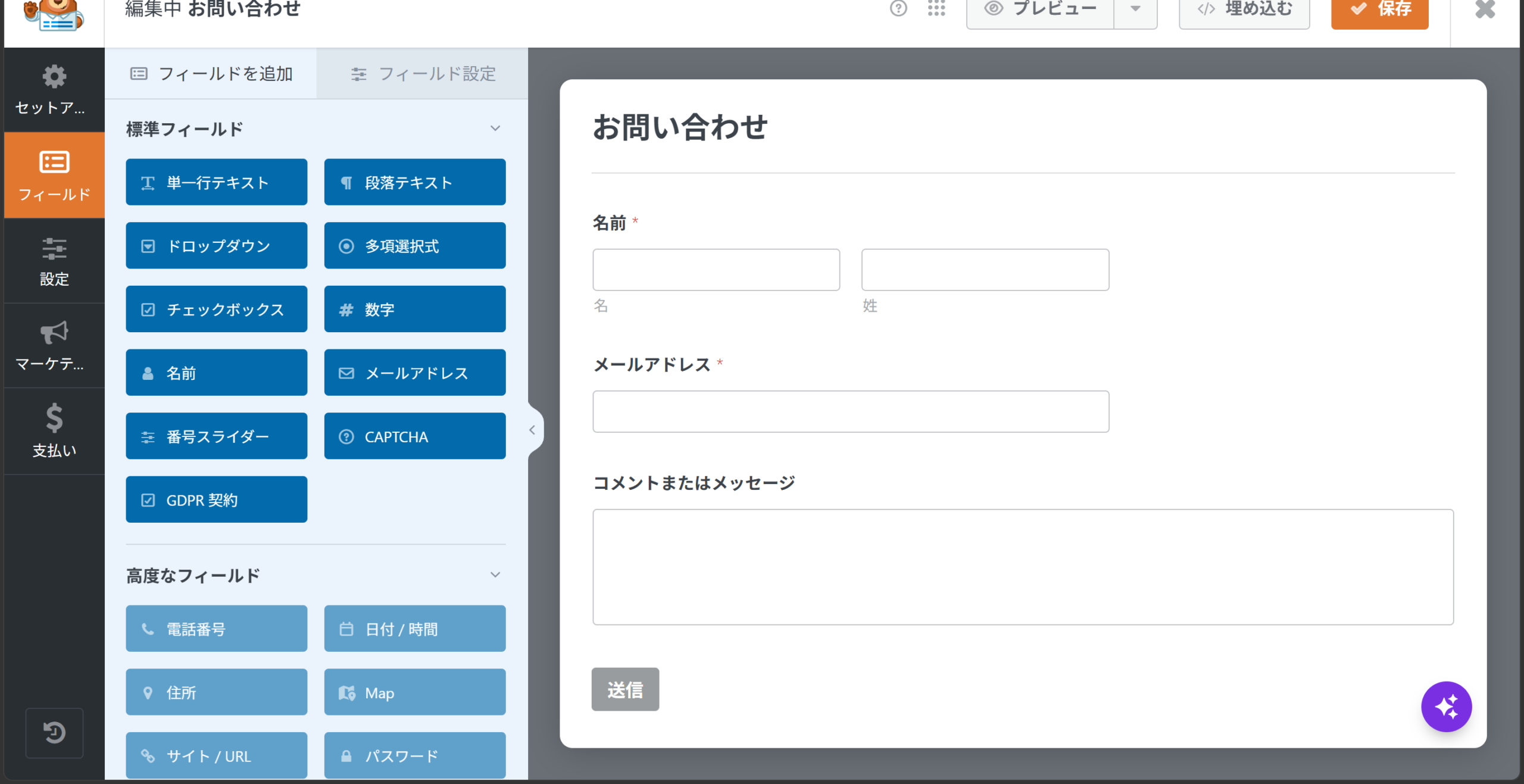Add a 段落テキスト field
This screenshot has height=784, width=1524.
click(415, 182)
